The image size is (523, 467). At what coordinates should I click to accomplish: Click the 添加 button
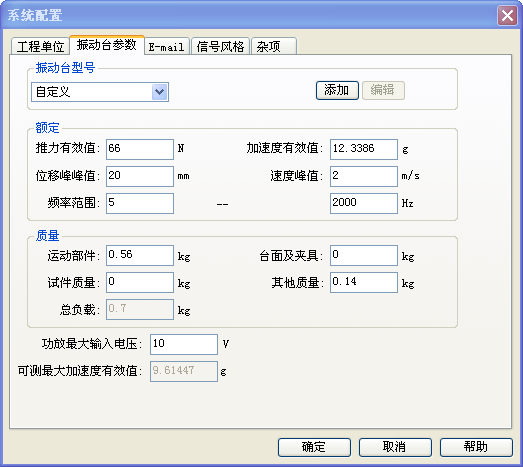(337, 90)
